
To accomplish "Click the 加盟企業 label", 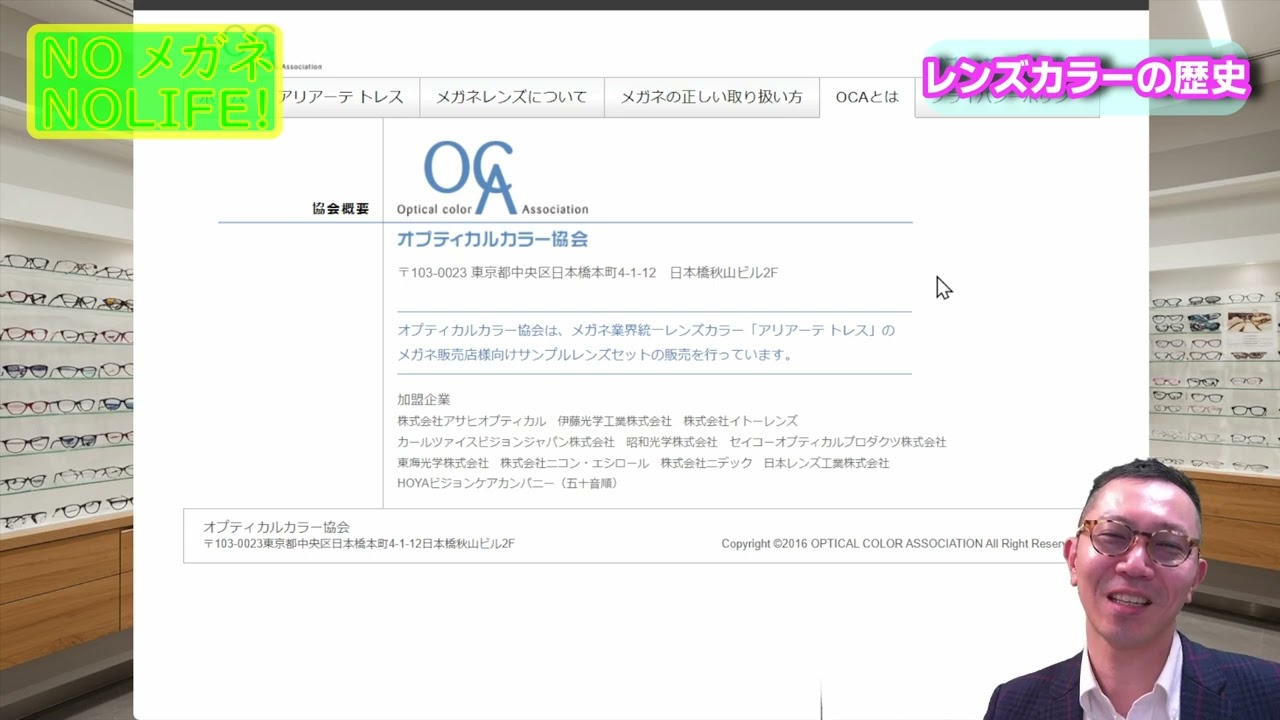I will tap(424, 399).
